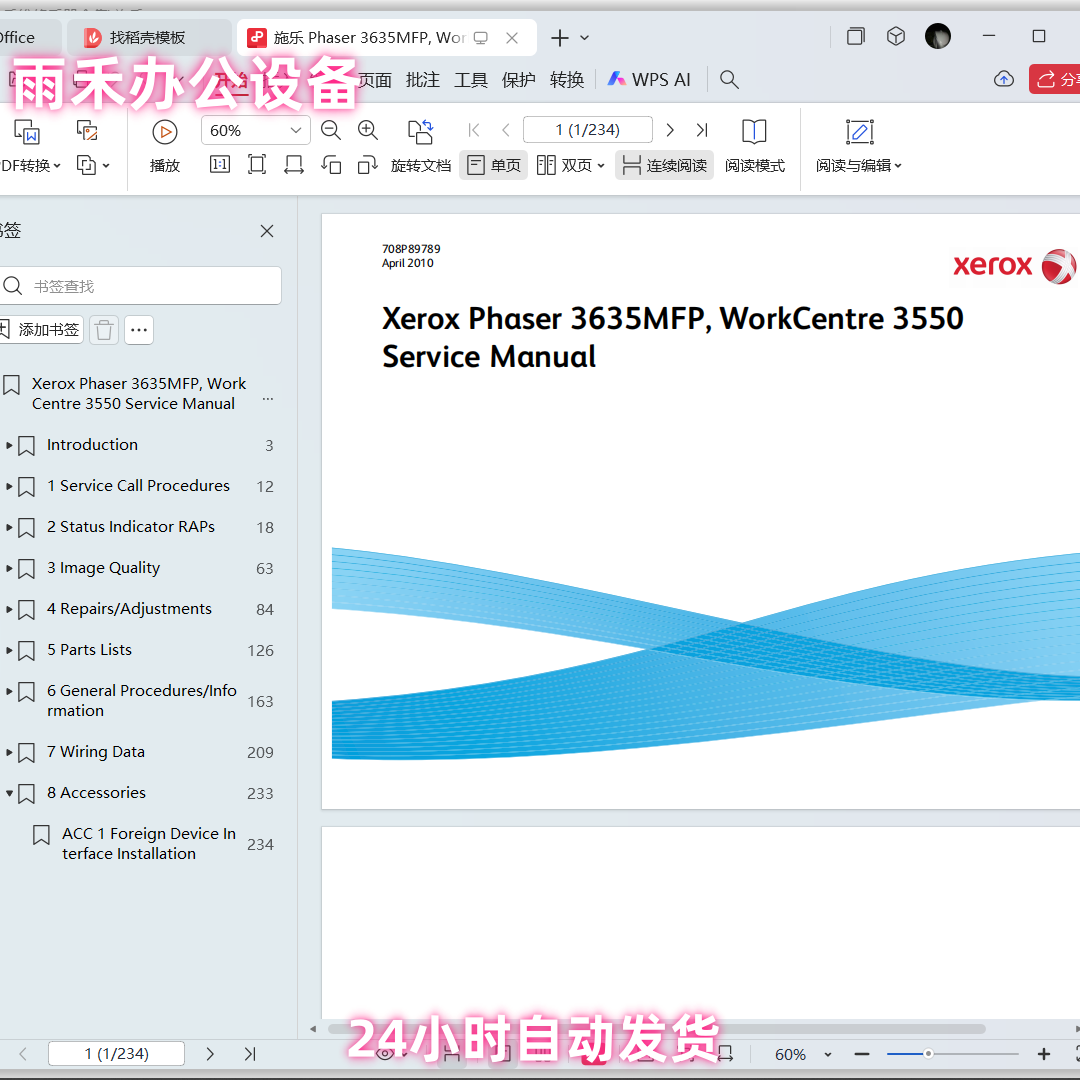This screenshot has width=1080, height=1080.
Task: Click the zoom minus button in status bar
Action: (x=862, y=1054)
